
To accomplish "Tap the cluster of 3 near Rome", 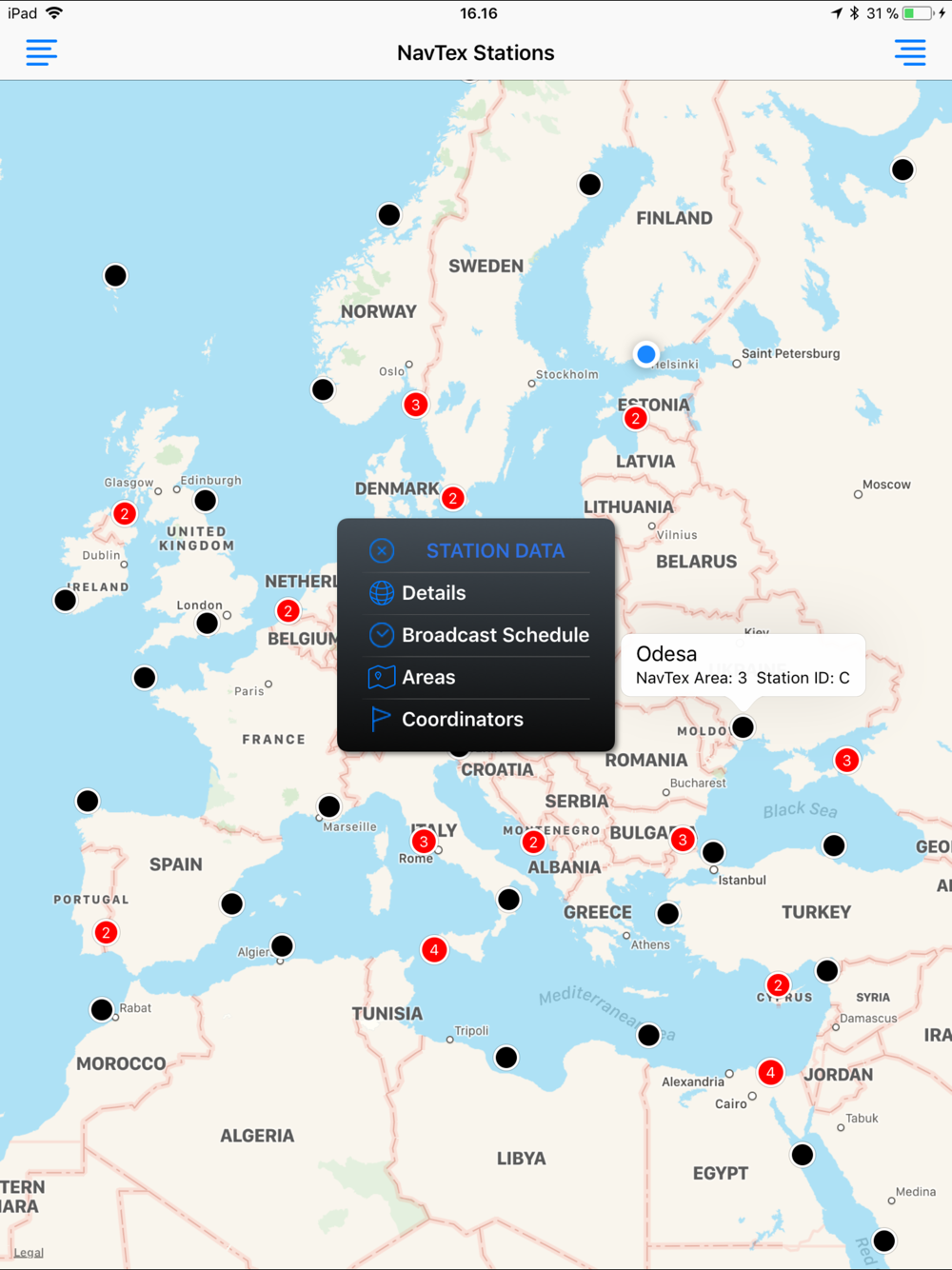I will coord(424,841).
